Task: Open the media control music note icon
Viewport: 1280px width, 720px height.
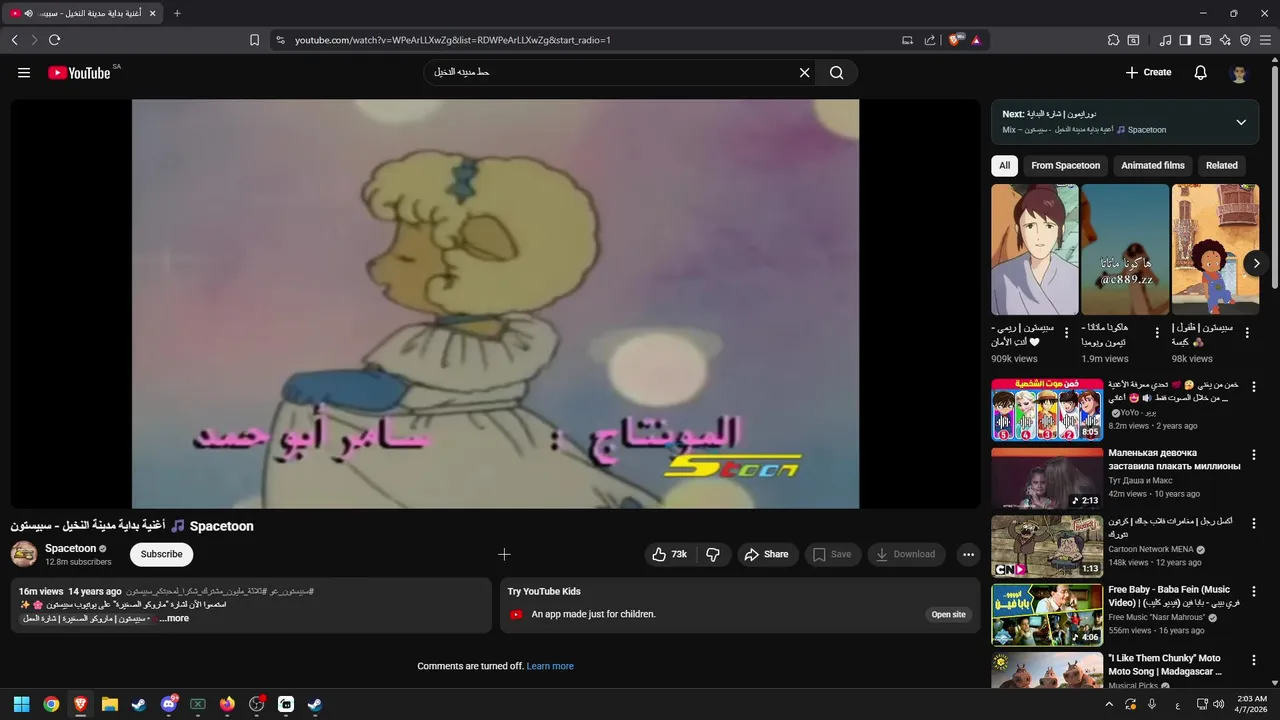Action: pos(1165,40)
